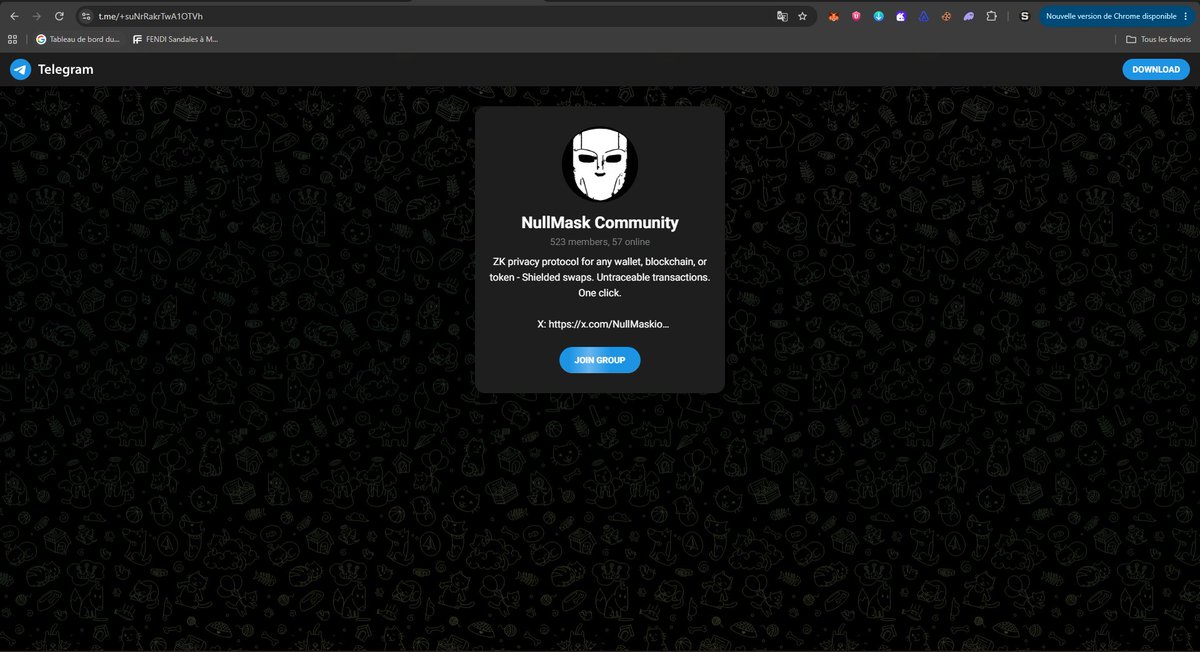1200x652 pixels.
Task: Open the Chrome three-dot menu
Action: click(1187, 17)
